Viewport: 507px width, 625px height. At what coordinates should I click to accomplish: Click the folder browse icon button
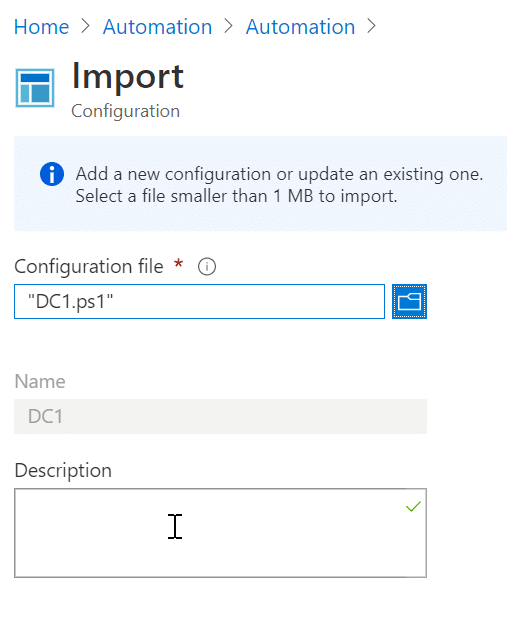[x=409, y=301]
